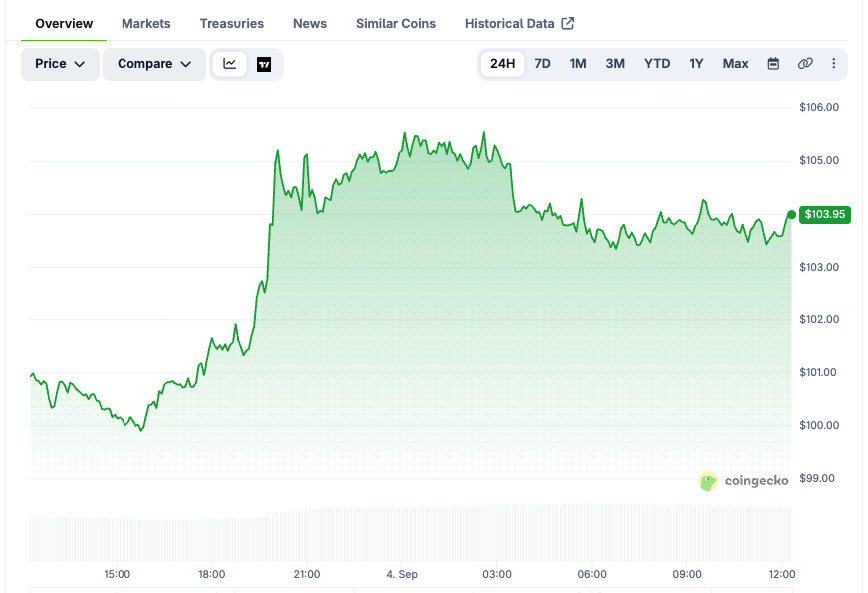The height and width of the screenshot is (593, 868).
Task: Click the 4. Sep date axis label
Action: (402, 574)
